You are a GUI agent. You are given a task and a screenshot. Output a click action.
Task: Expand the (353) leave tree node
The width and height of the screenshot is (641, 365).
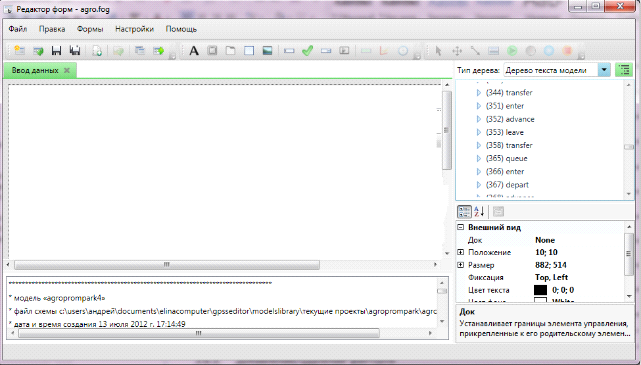479,132
